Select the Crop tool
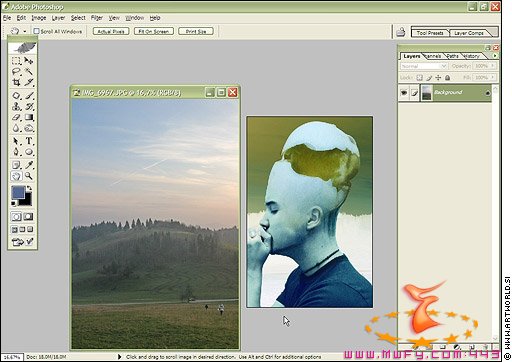The height and width of the screenshot is (362, 512). point(16,82)
